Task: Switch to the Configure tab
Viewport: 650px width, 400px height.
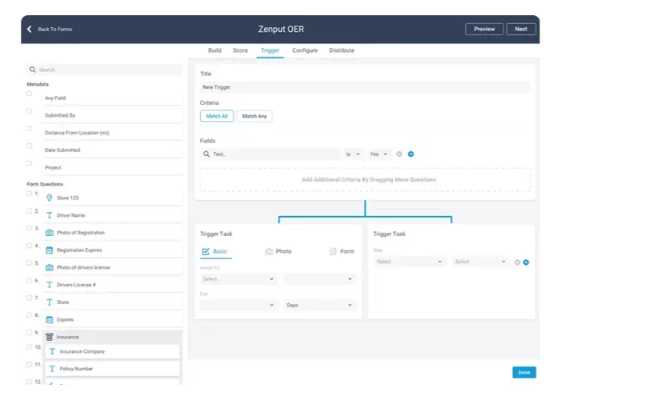Action: 305,51
